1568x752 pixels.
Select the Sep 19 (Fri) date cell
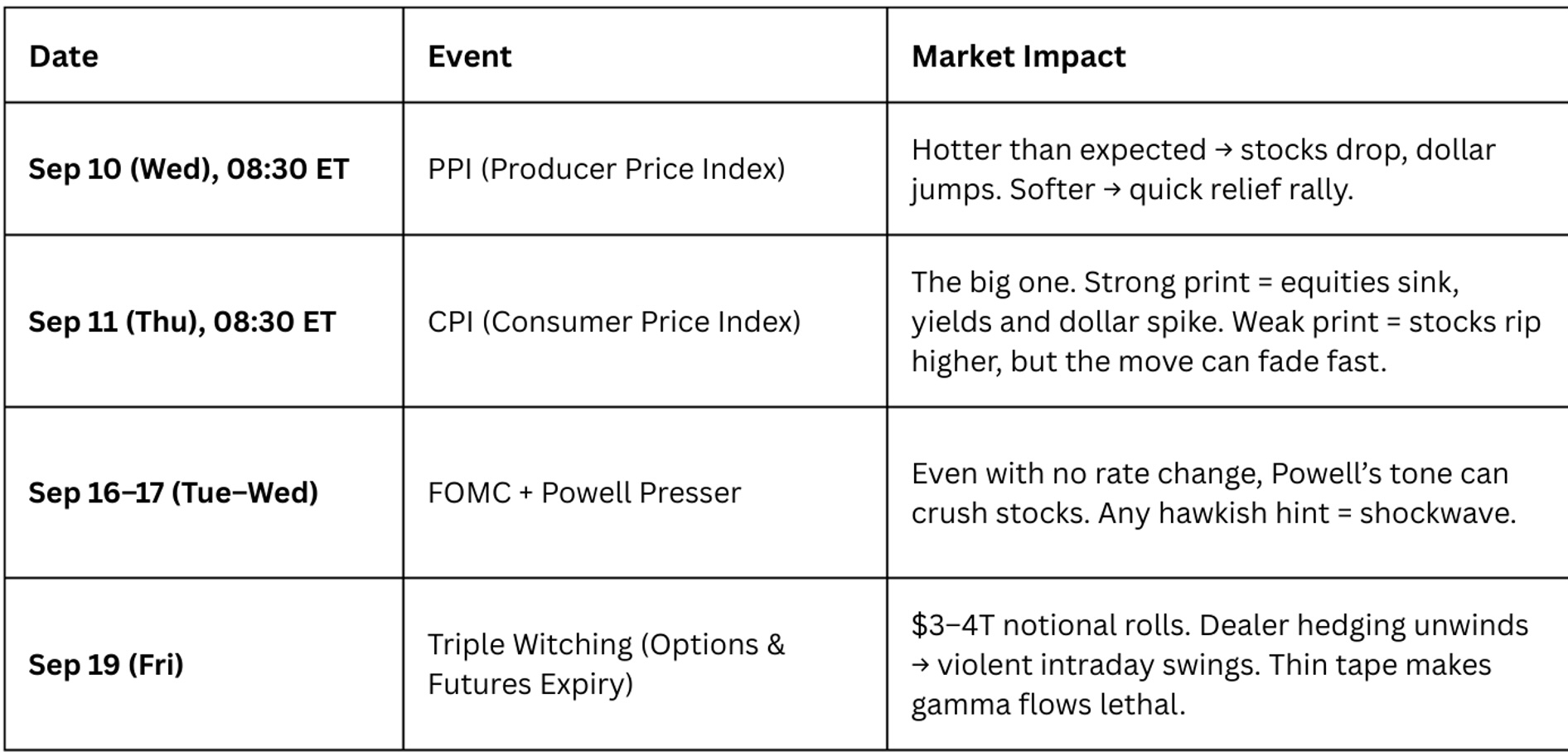[x=106, y=665]
